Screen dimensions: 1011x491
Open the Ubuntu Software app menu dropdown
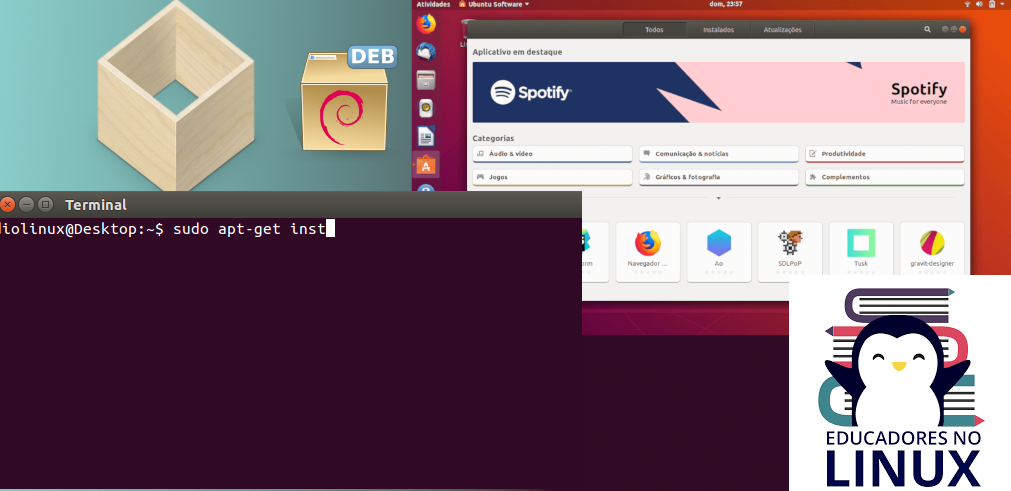(494, 4)
